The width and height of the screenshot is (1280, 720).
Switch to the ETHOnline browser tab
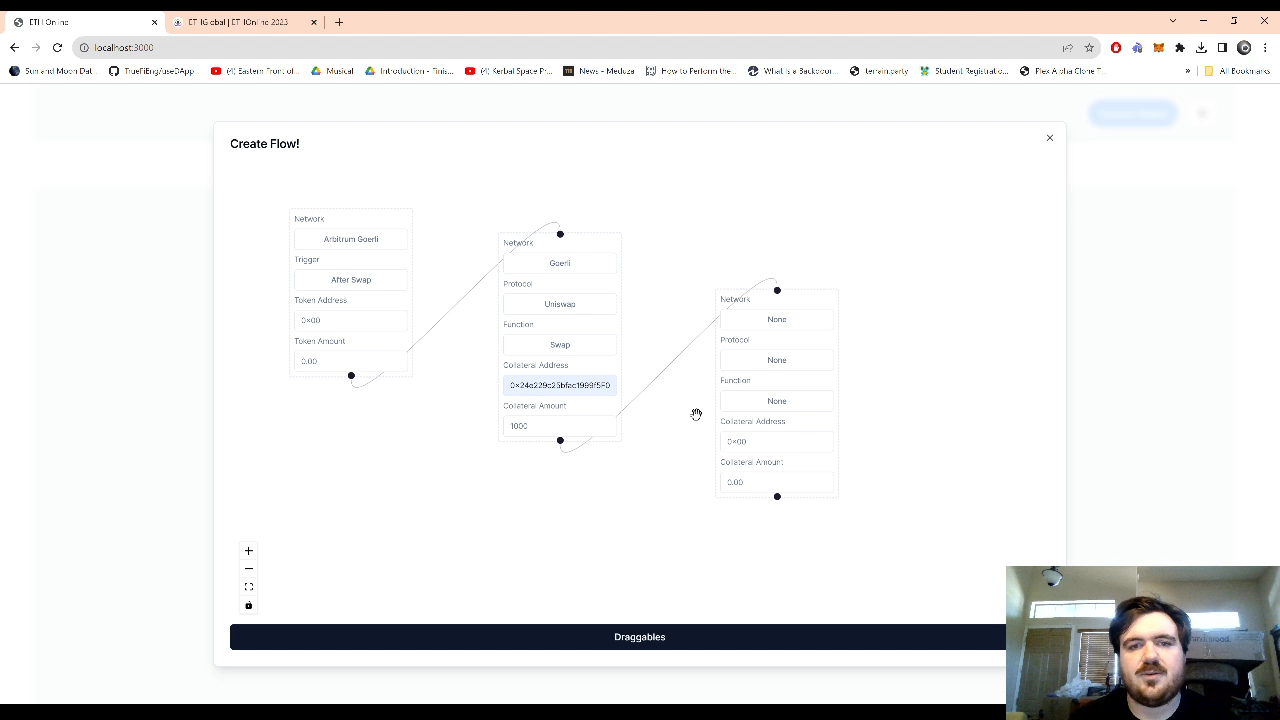pyautogui.click(x=84, y=22)
